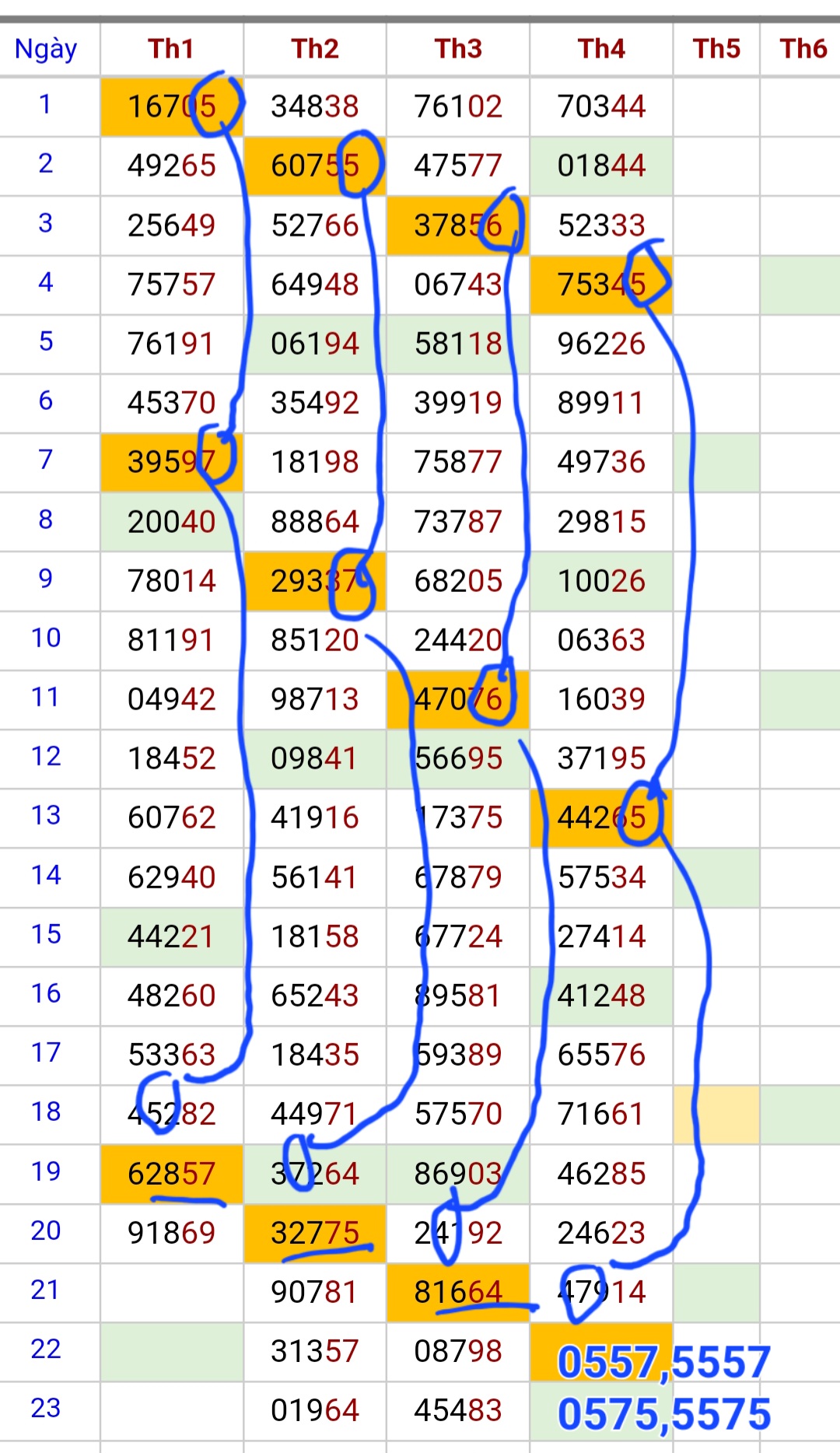Select the Th5 column header
The width and height of the screenshot is (840, 1453).
716,49
